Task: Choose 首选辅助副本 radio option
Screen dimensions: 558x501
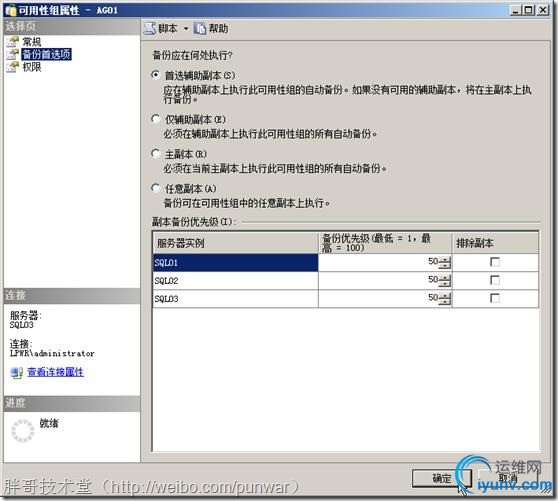Action: [156, 75]
